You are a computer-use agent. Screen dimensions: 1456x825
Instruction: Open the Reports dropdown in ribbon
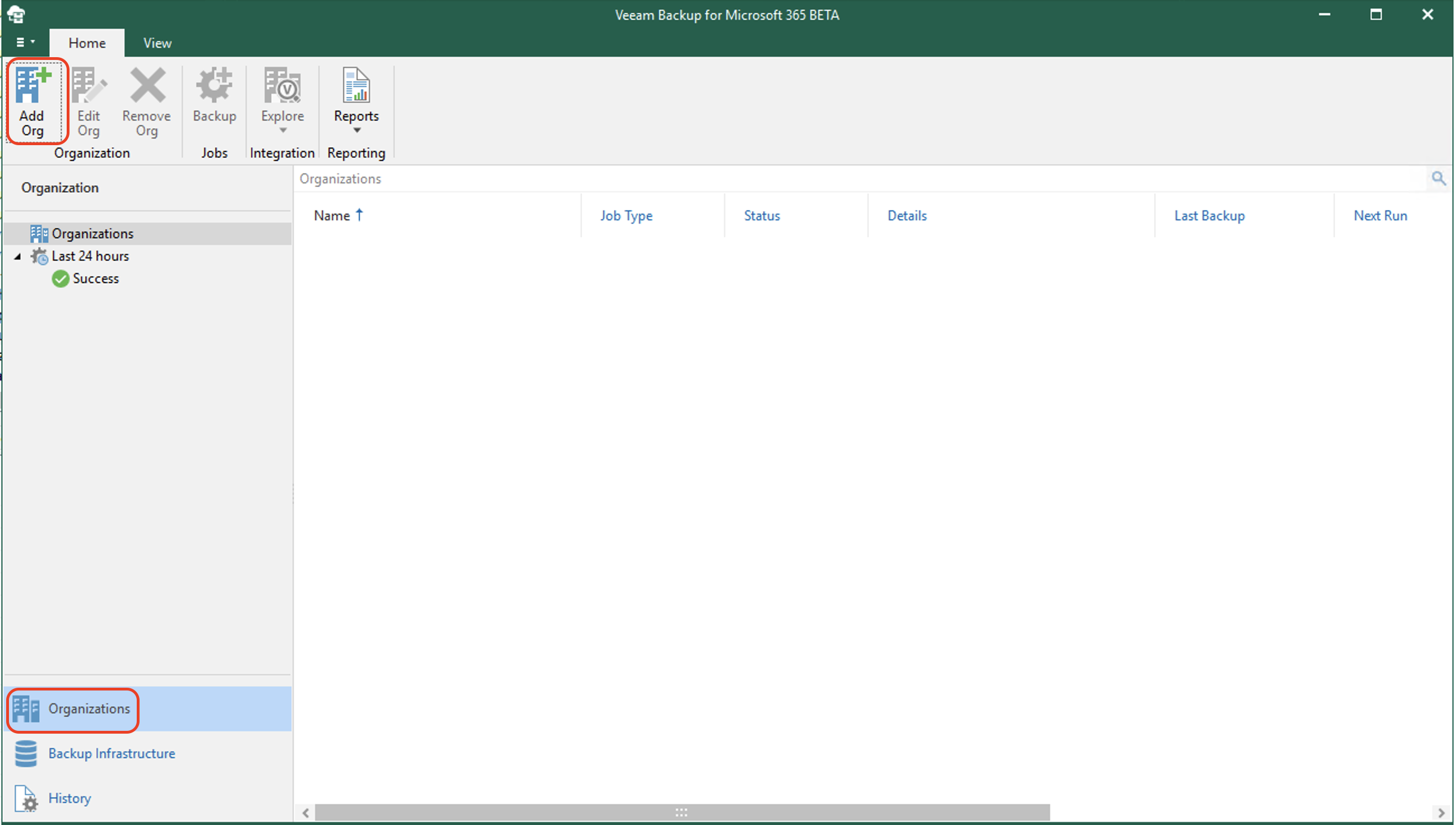point(356,100)
